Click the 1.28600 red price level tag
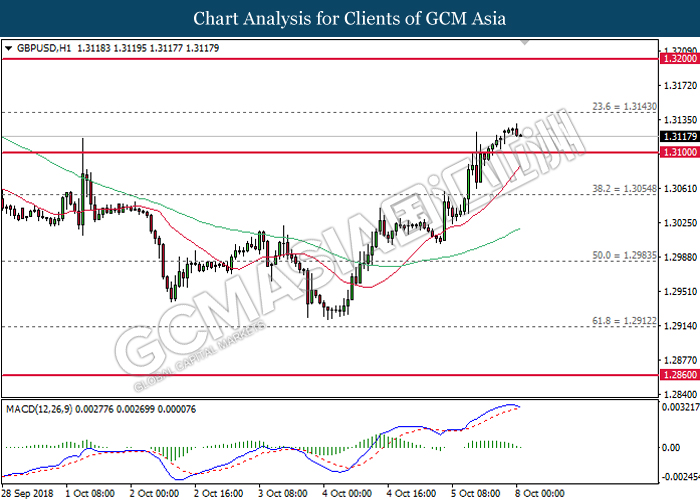Screen dimensions: 700x500 679,375
